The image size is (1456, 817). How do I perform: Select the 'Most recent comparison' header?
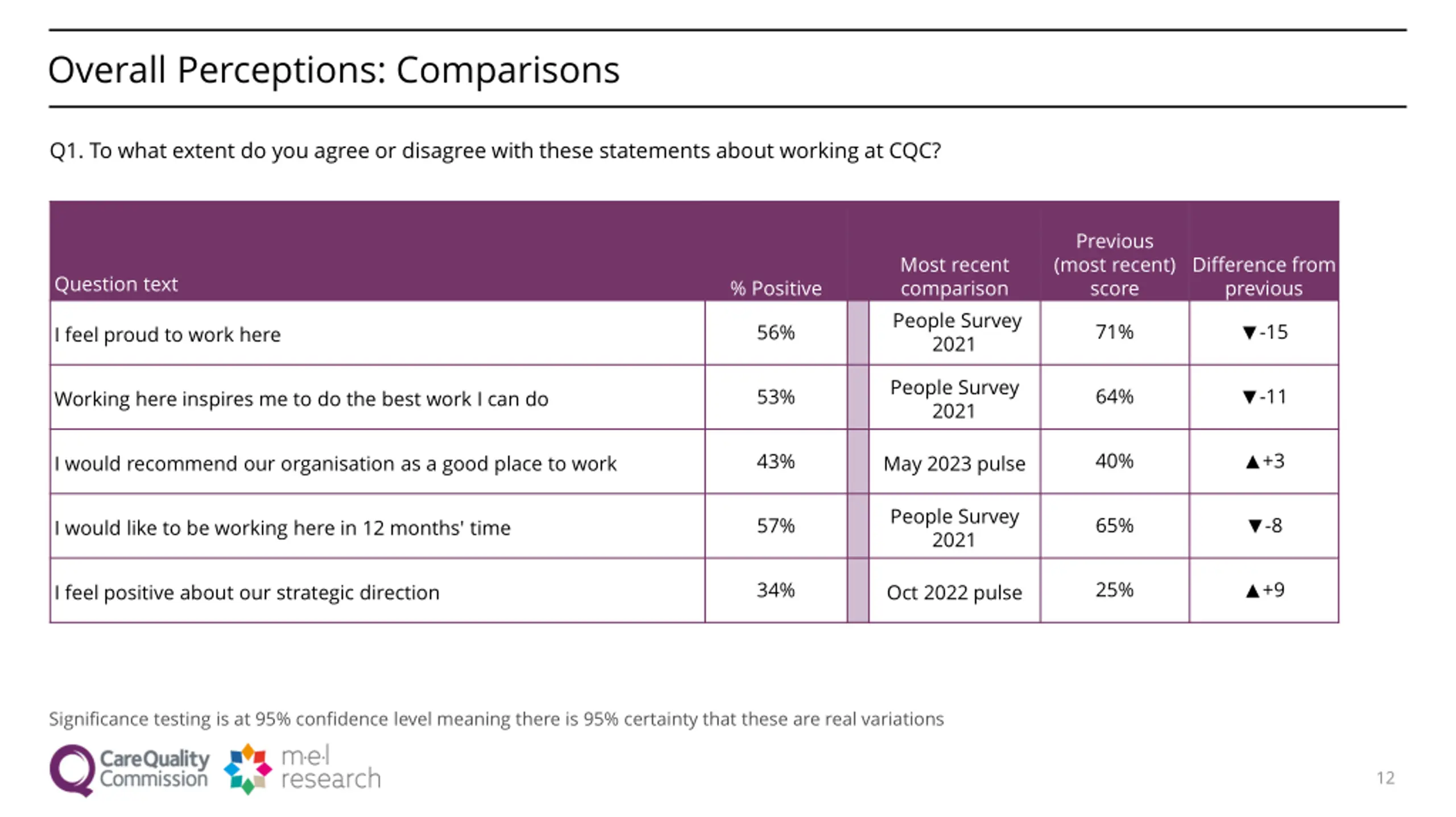coord(954,277)
